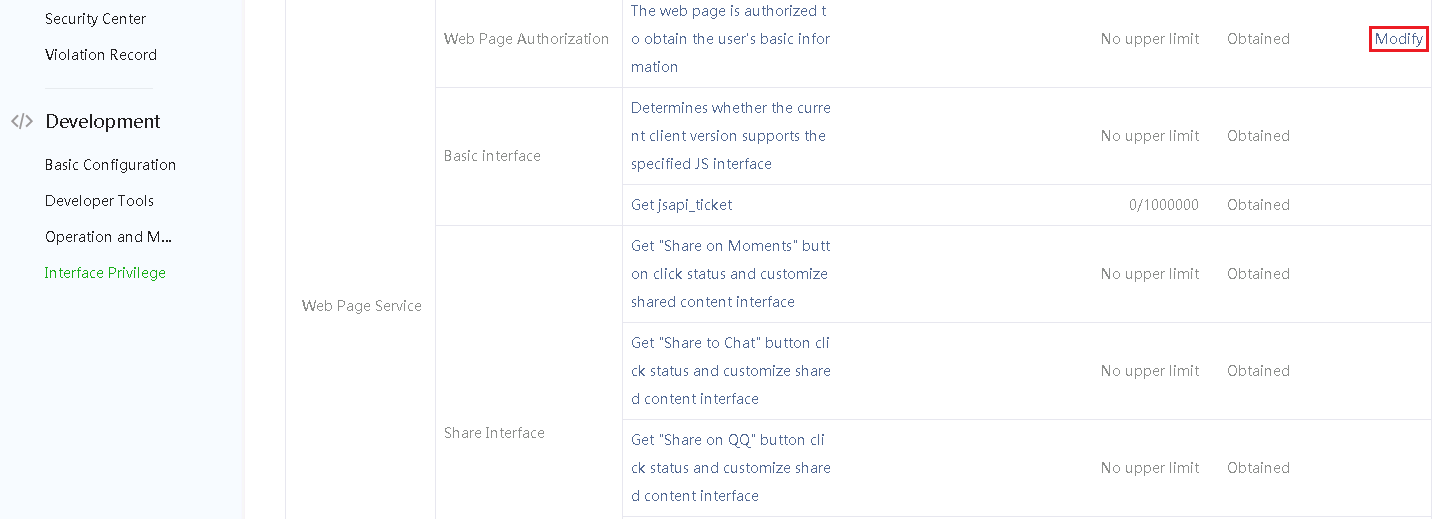
Task: Open truncated Operation and M... item
Action: point(109,237)
